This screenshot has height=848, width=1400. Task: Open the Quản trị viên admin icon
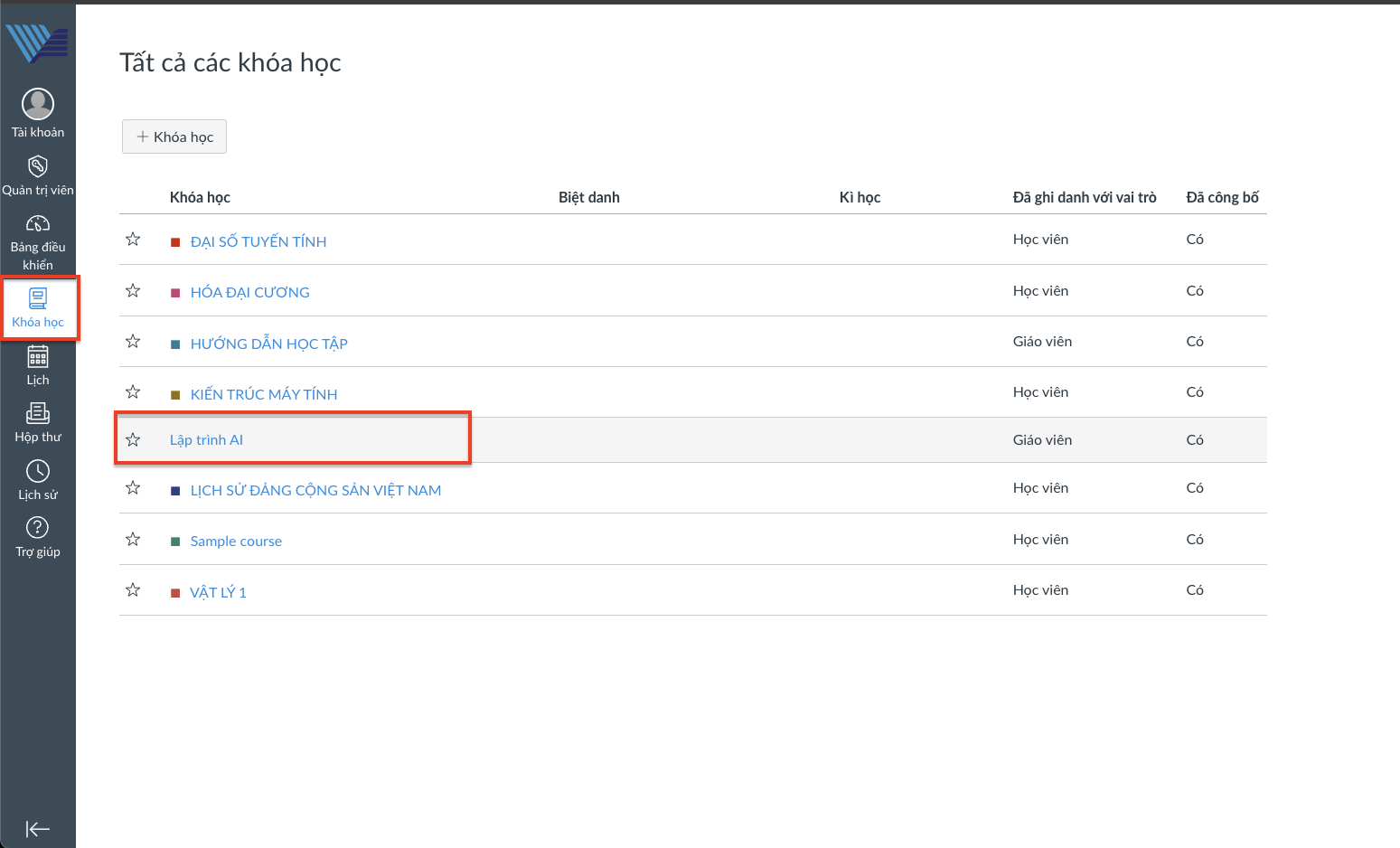[x=38, y=167]
